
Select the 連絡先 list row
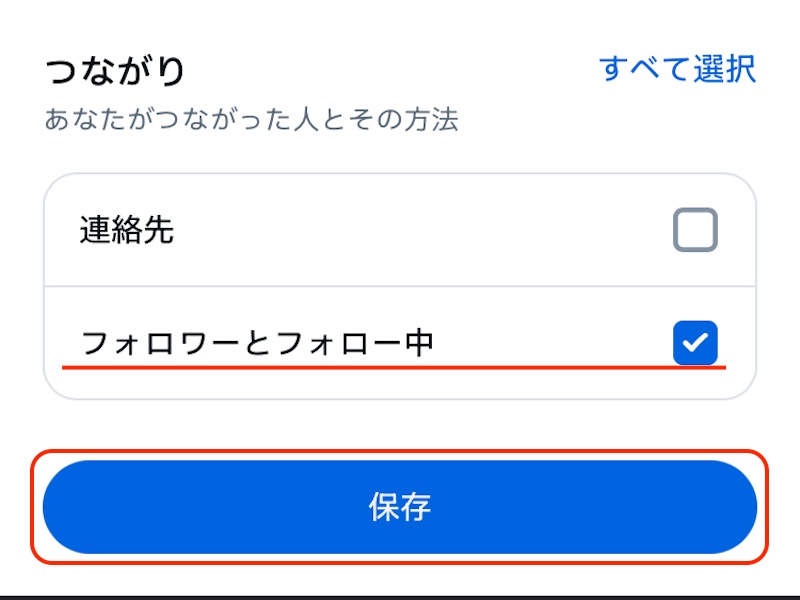400,229
